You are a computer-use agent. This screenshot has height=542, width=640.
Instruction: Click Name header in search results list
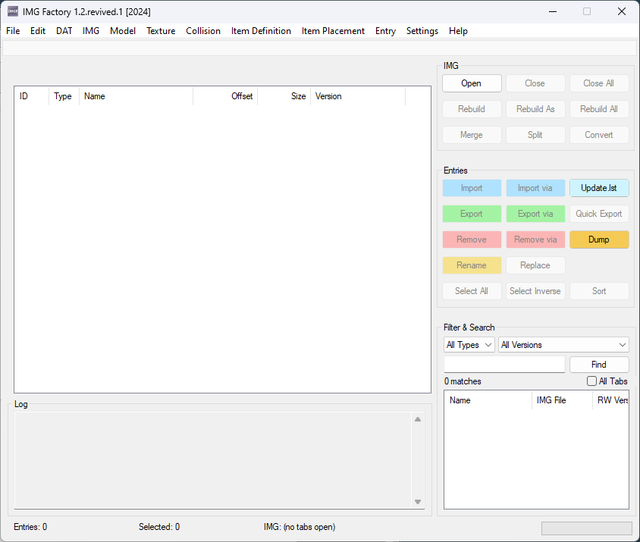click(488, 400)
